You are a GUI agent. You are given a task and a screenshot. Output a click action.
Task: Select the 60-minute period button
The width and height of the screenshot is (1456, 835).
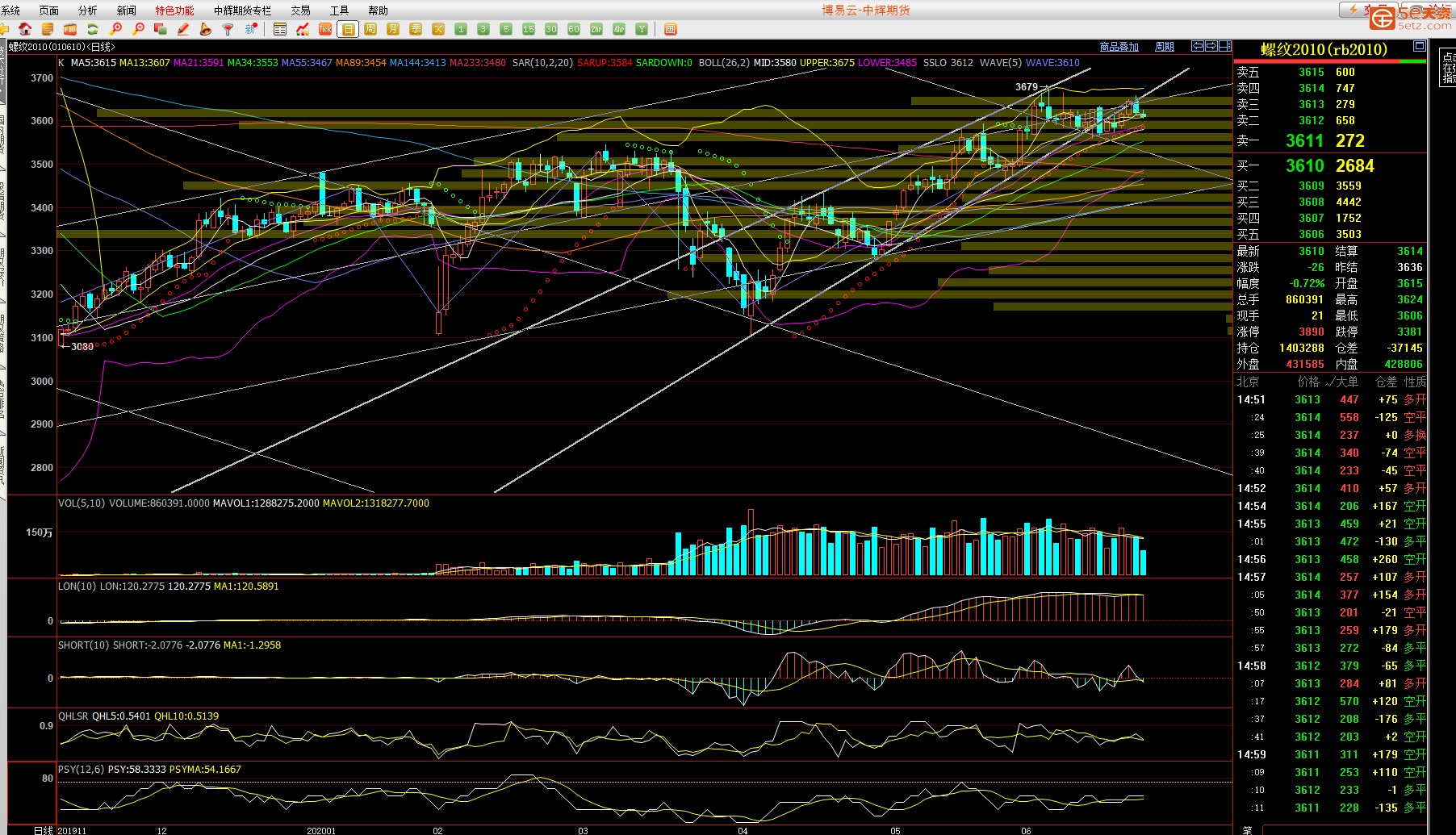574,29
